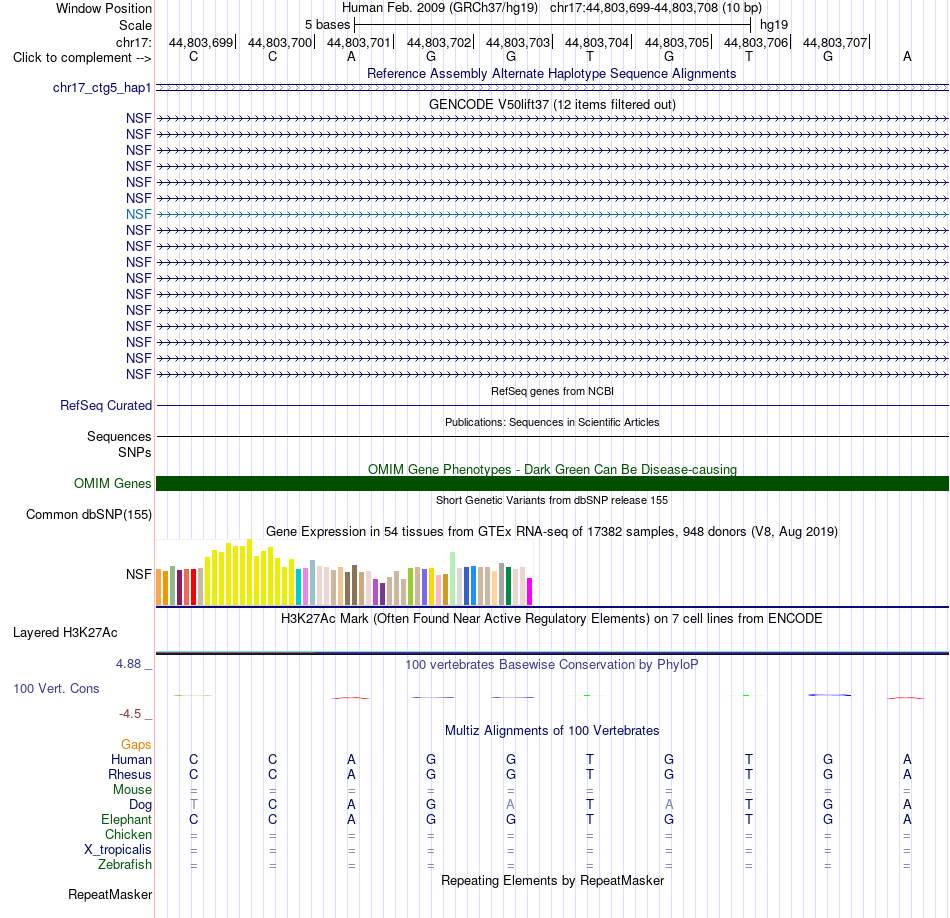Click the light-blue highlighted NSF transcript label
This screenshot has width=950, height=918.
click(139, 215)
